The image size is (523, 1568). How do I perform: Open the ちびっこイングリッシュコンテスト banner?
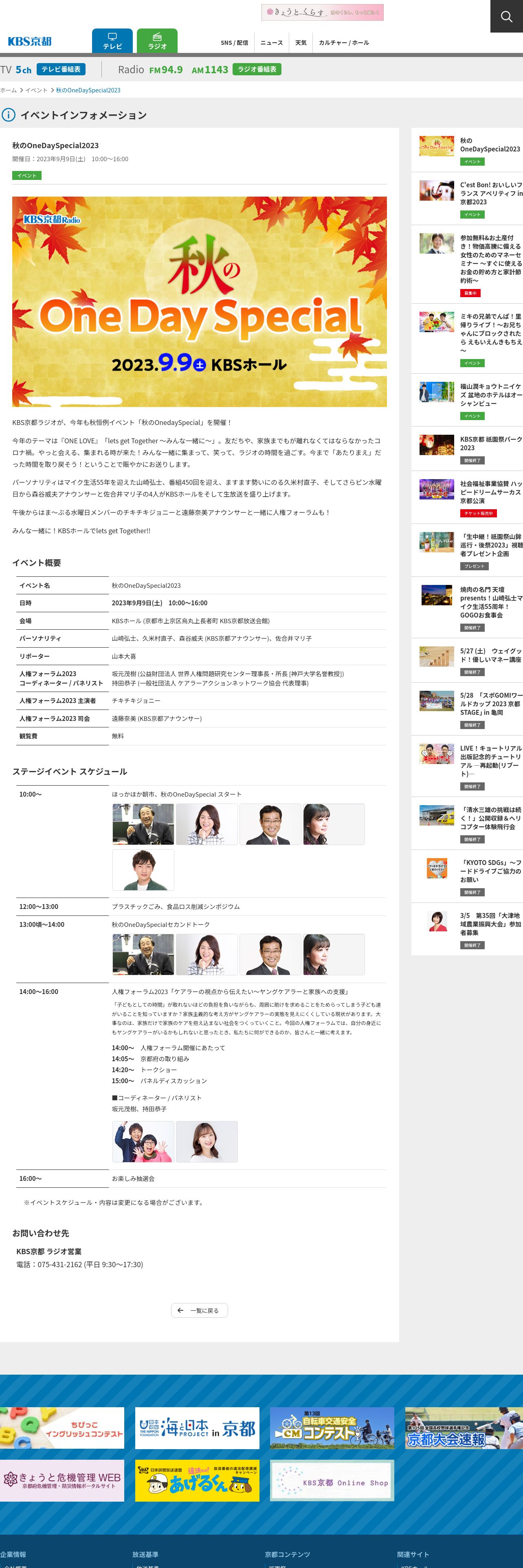click(x=62, y=1428)
